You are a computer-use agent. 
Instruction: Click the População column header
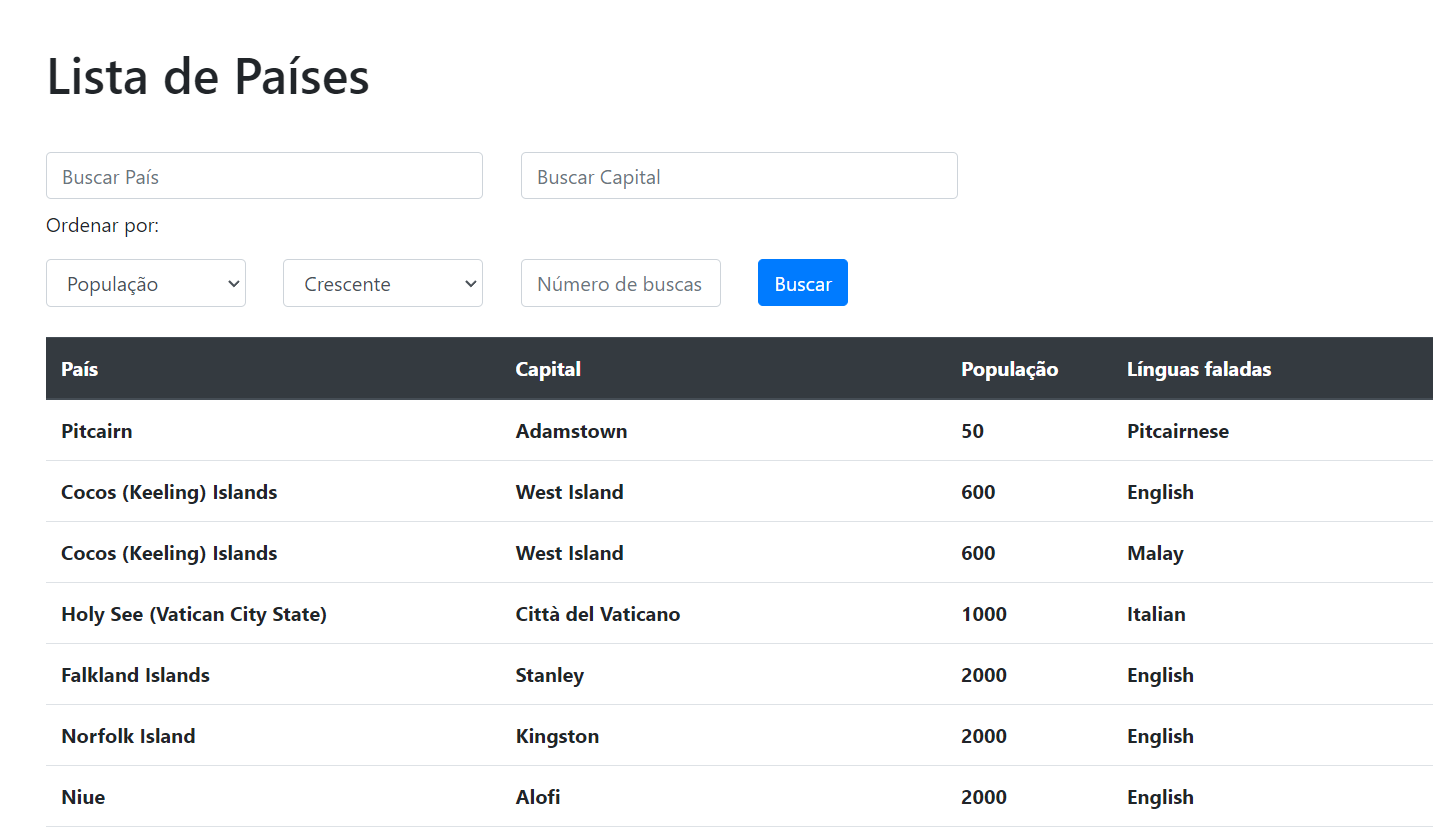(1010, 369)
